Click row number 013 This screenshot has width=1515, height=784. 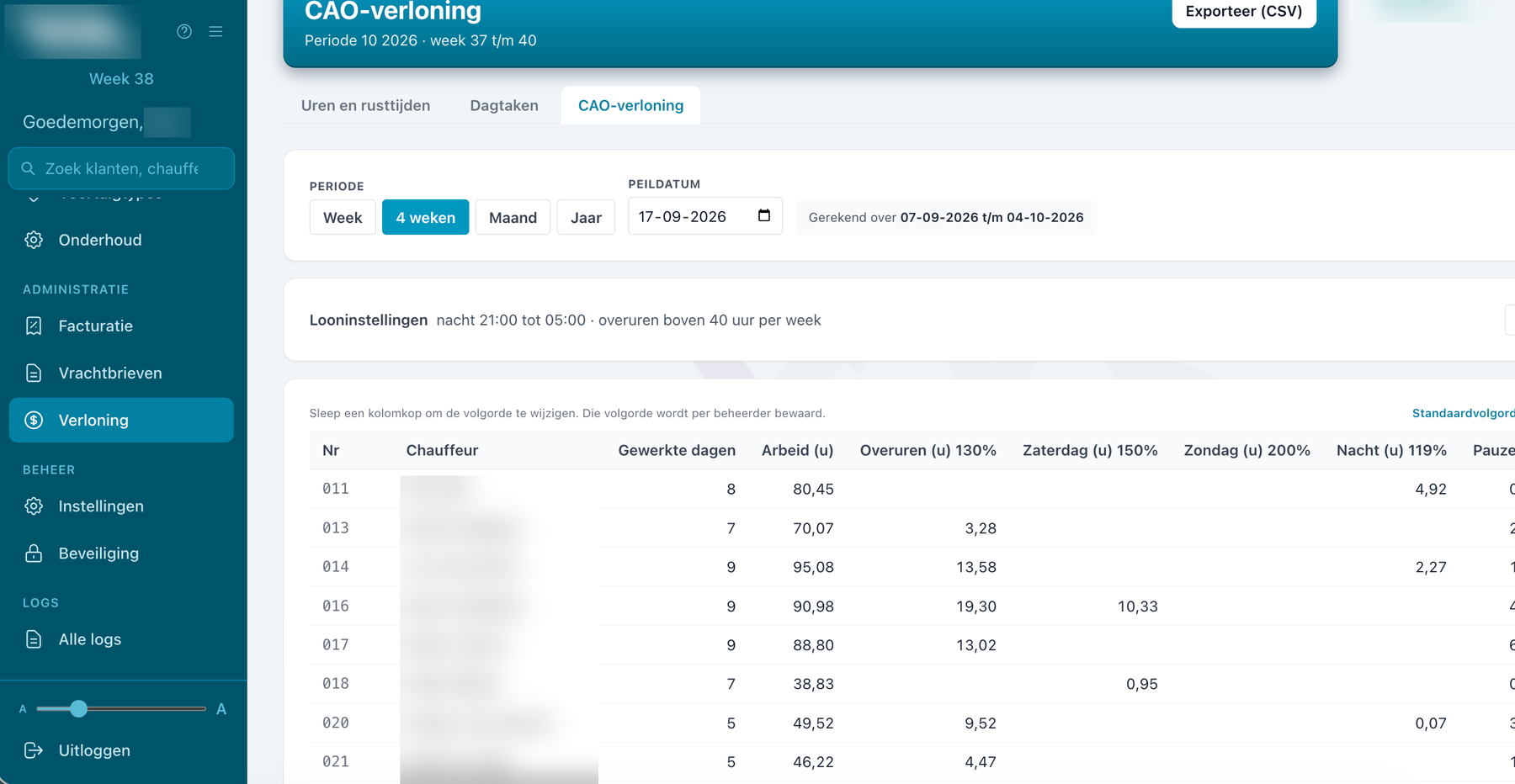point(336,528)
